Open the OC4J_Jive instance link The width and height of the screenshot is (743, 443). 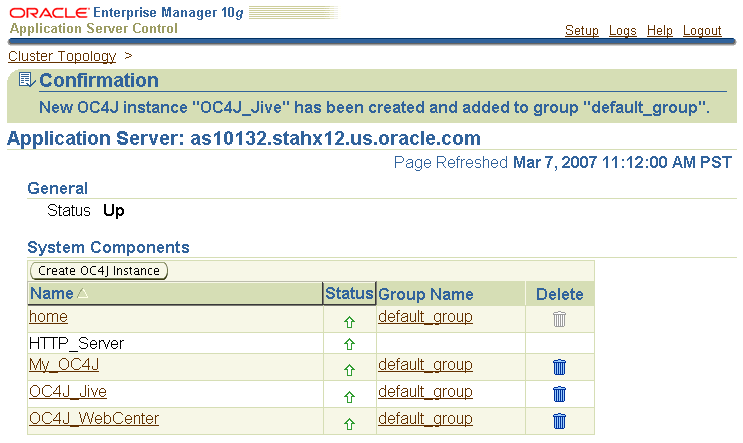tap(68, 391)
